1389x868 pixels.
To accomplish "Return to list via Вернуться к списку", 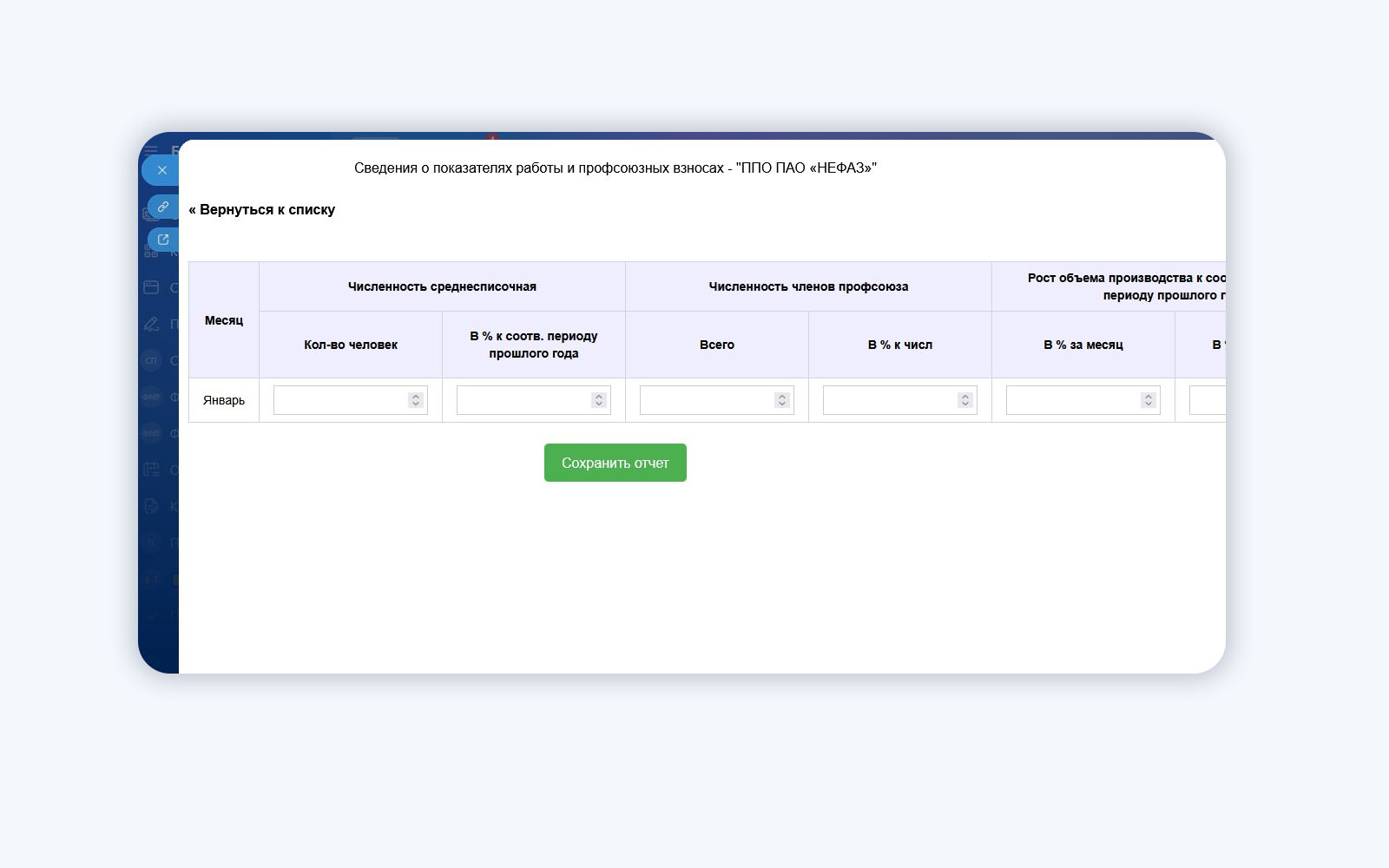I will pos(261,209).
